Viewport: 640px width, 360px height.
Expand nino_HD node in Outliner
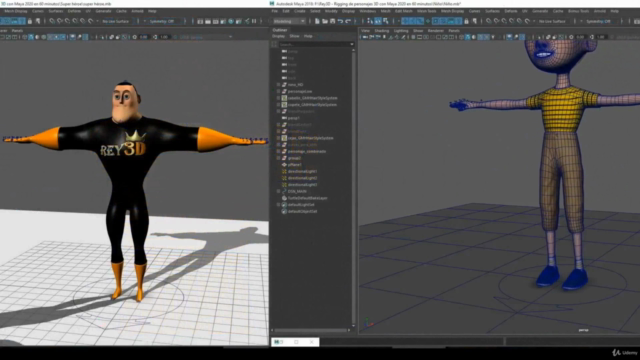tap(278, 84)
